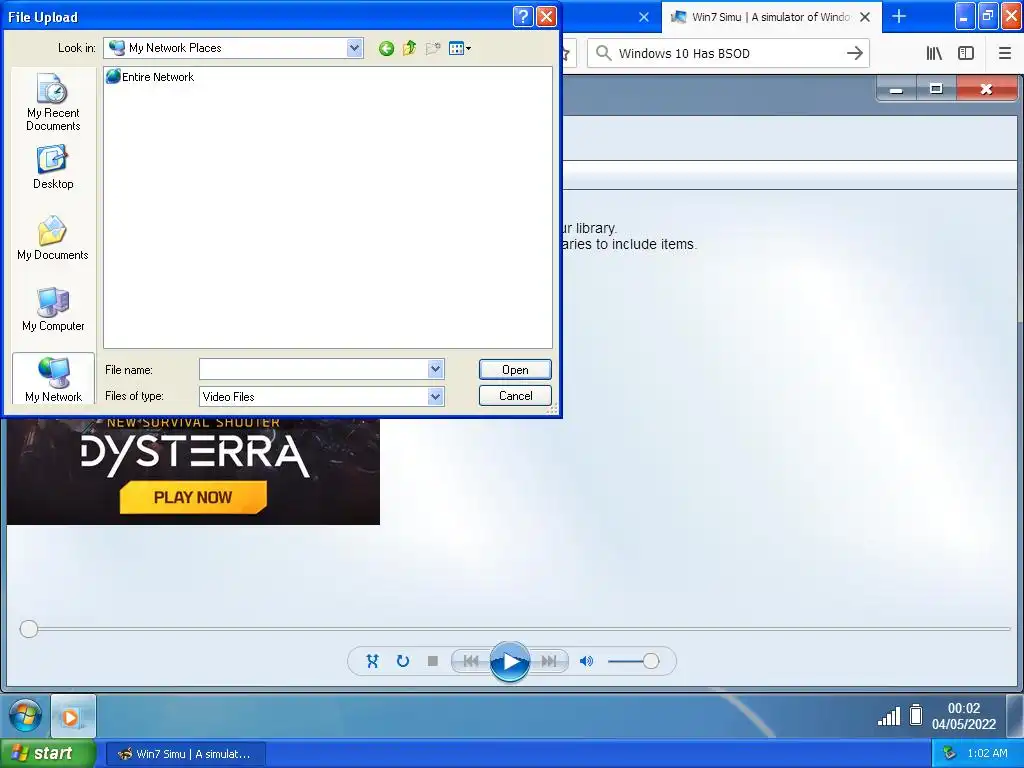
Task: Close the File Upload dialog
Action: point(546,16)
